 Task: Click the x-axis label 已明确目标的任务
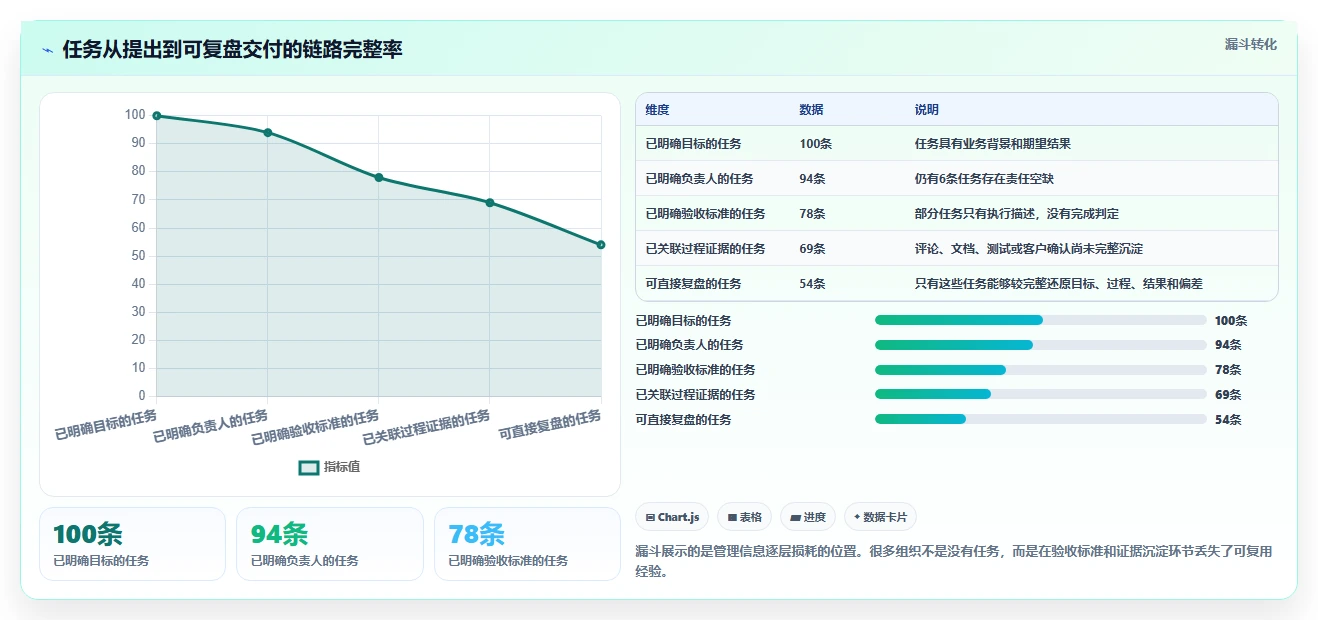107,424
